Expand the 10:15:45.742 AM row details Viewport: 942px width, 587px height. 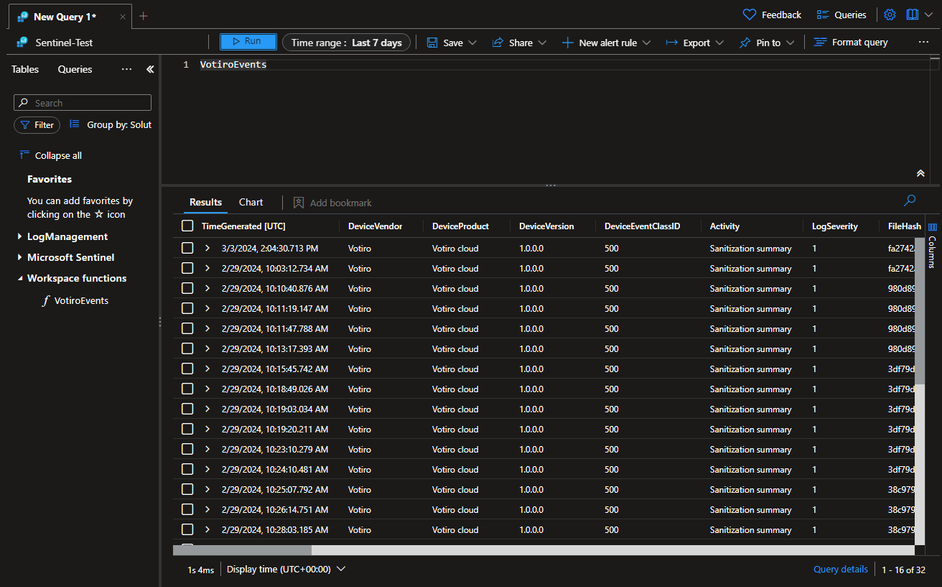[x=207, y=369]
